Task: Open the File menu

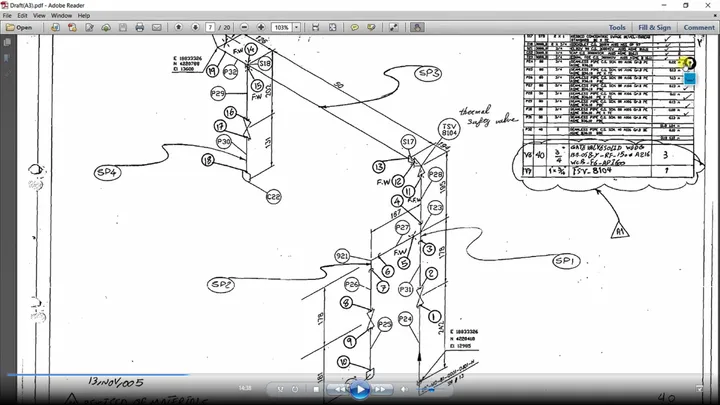Action: 7,15
